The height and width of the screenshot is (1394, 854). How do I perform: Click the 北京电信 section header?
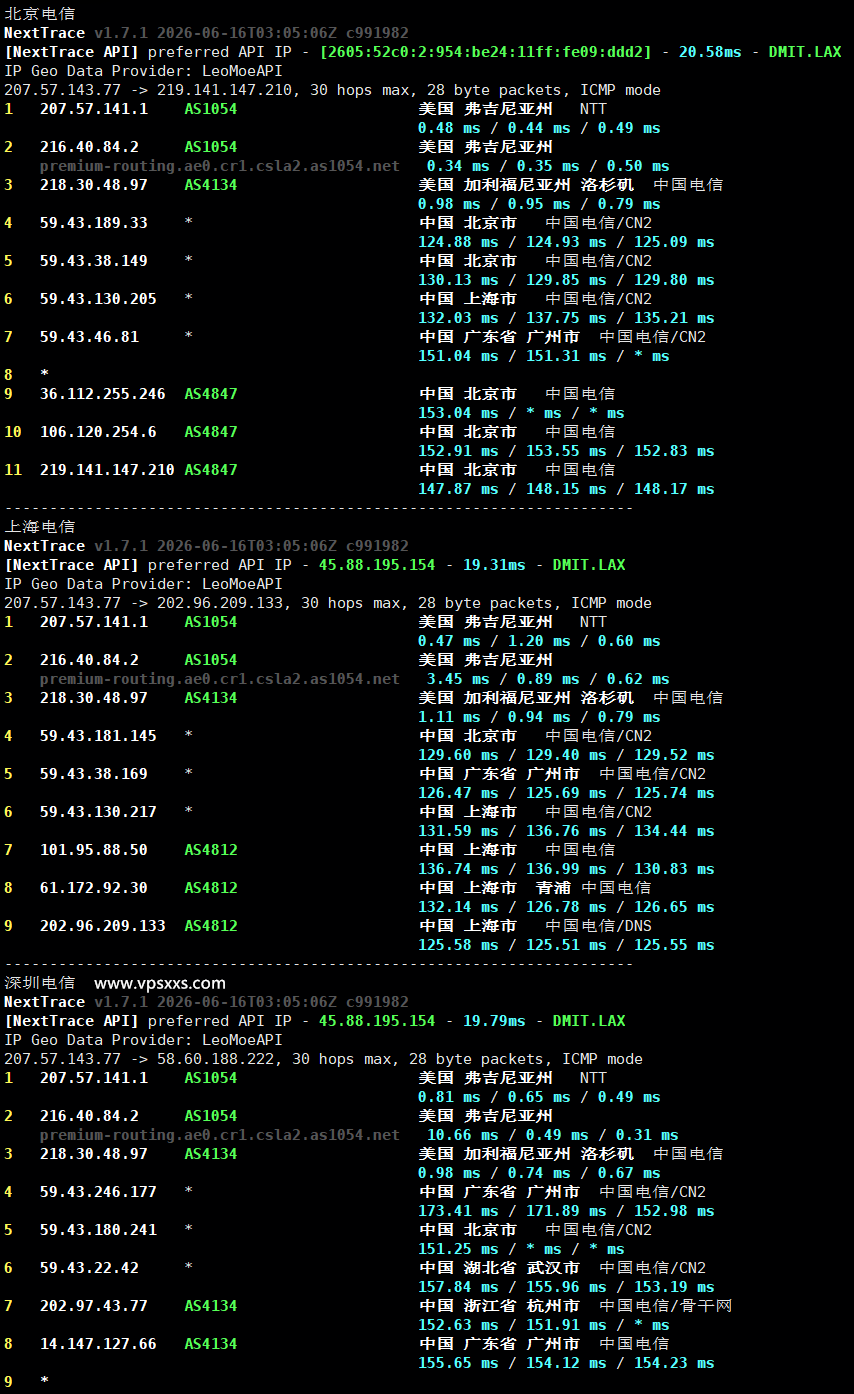[39, 14]
